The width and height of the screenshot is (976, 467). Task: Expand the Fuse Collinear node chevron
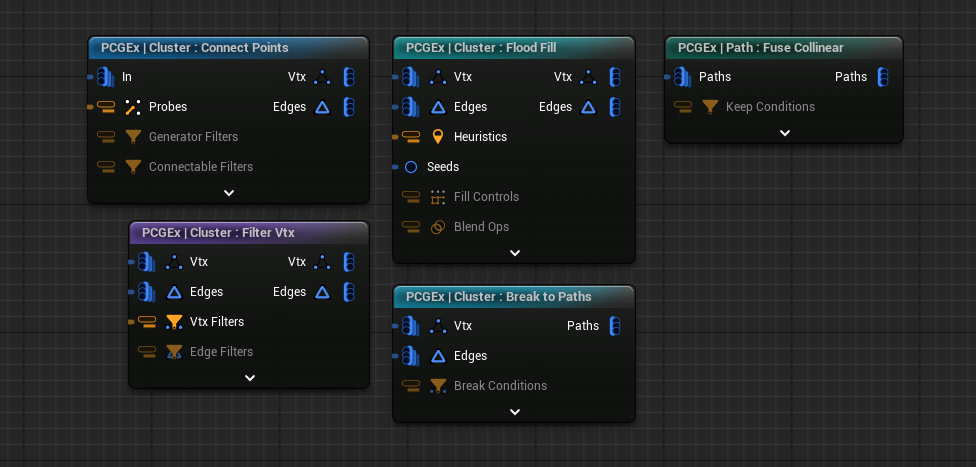pyautogui.click(x=785, y=132)
